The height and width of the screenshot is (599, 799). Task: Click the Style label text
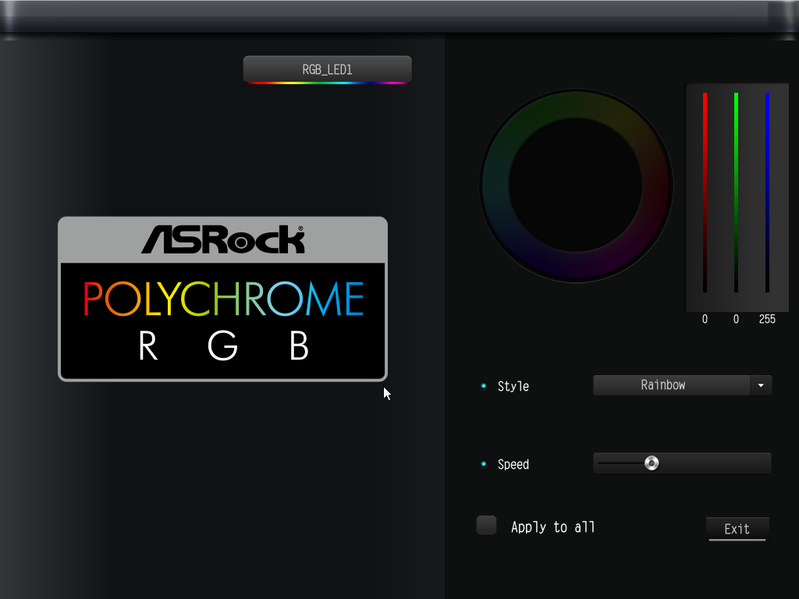click(x=513, y=386)
